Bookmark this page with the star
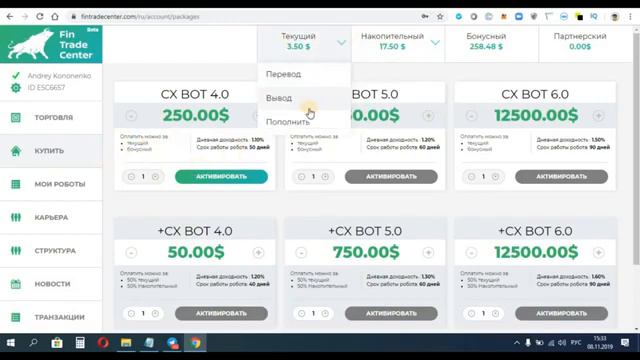The image size is (640, 360). [440, 17]
